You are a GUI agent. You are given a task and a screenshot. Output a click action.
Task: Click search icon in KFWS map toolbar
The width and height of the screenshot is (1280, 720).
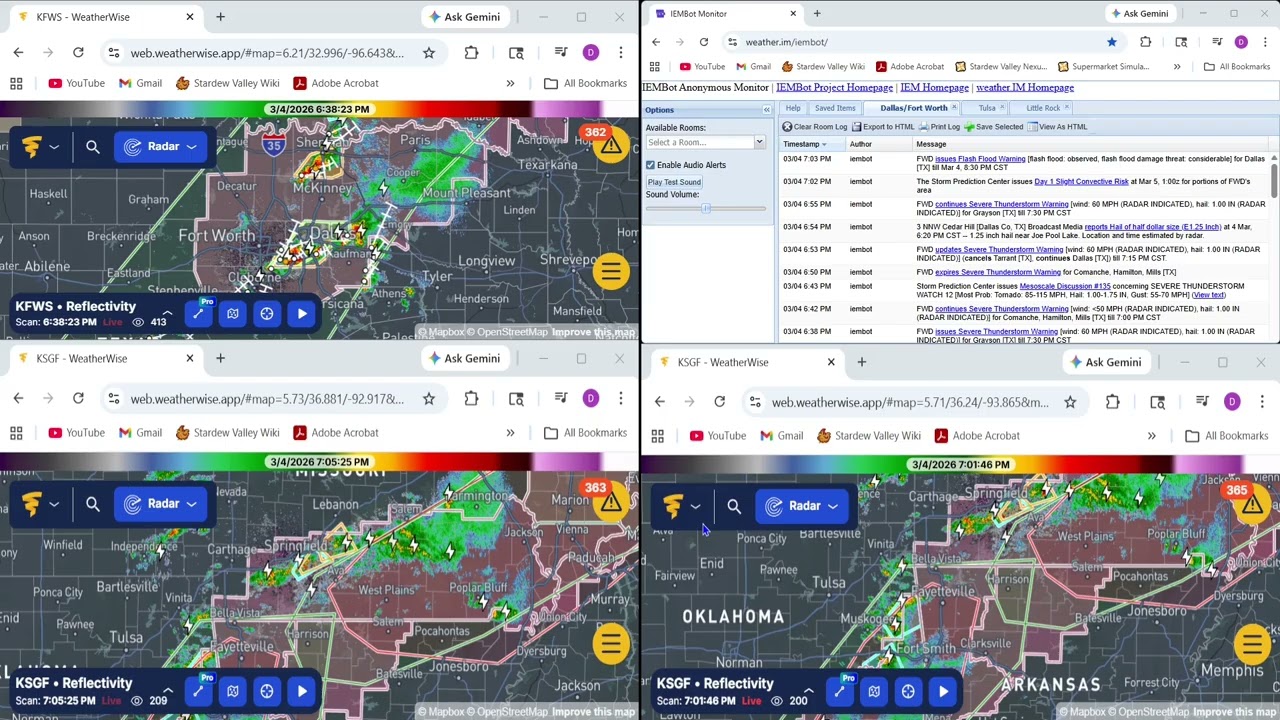click(93, 147)
